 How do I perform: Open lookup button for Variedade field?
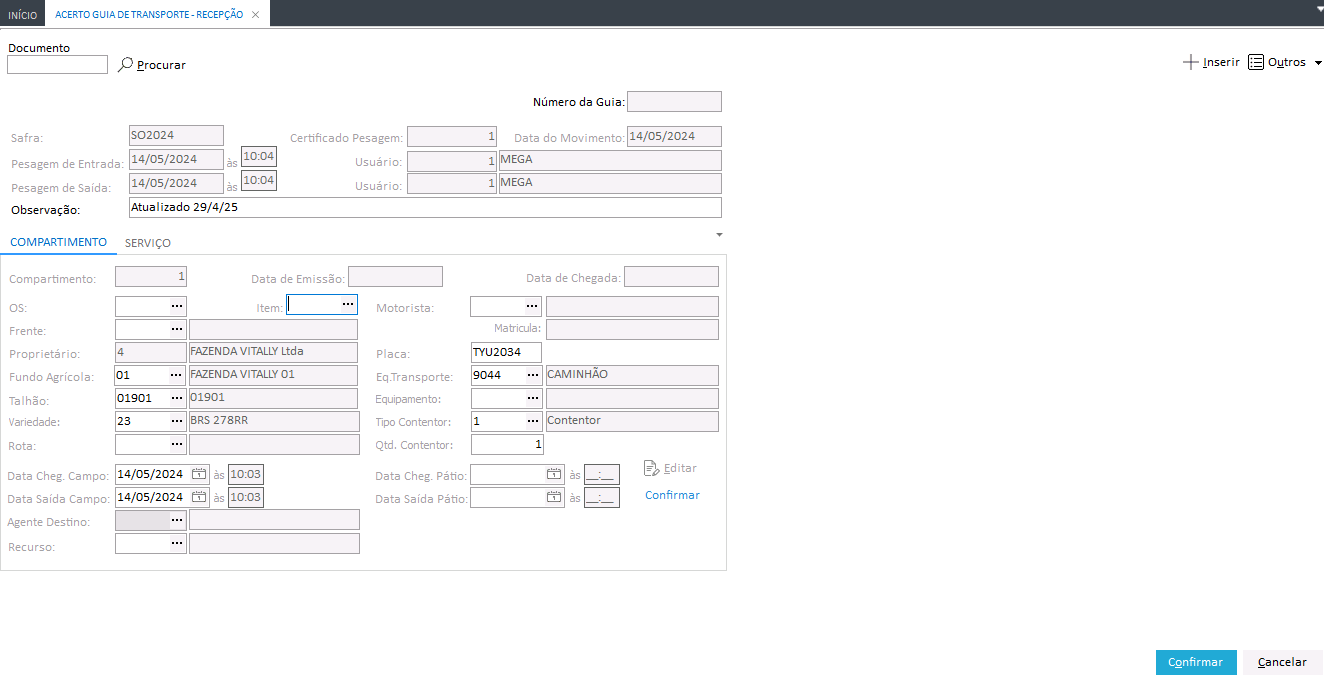[176, 421]
